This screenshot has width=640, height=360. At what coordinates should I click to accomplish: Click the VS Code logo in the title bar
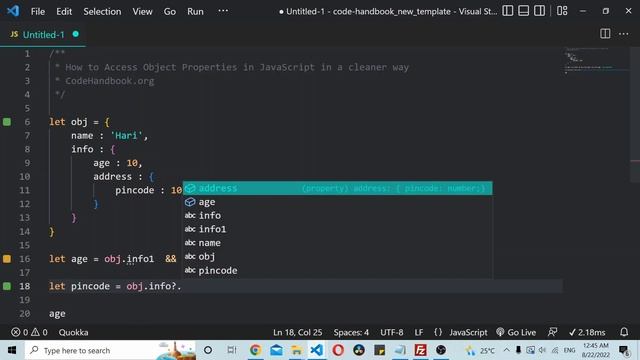(13, 11)
